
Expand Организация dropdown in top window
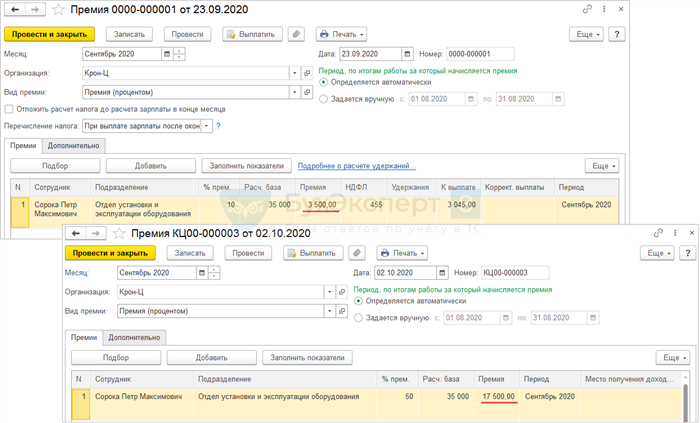[295, 73]
